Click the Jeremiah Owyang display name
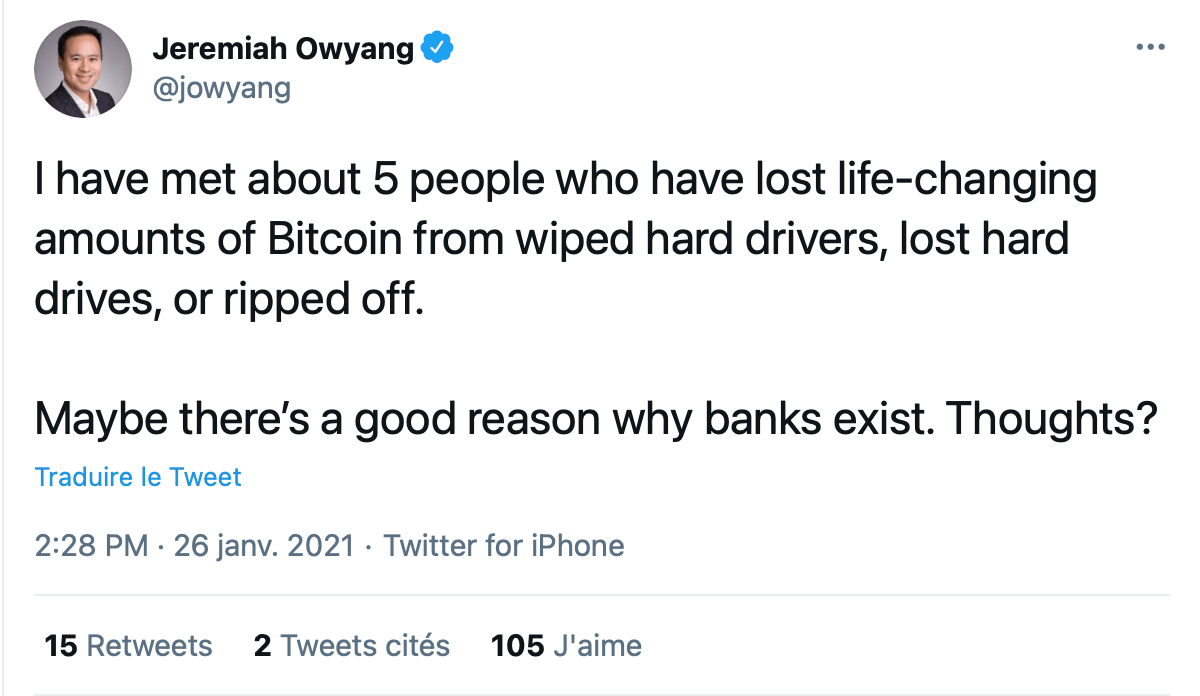Screen dimensions: 1200x696 click(283, 47)
